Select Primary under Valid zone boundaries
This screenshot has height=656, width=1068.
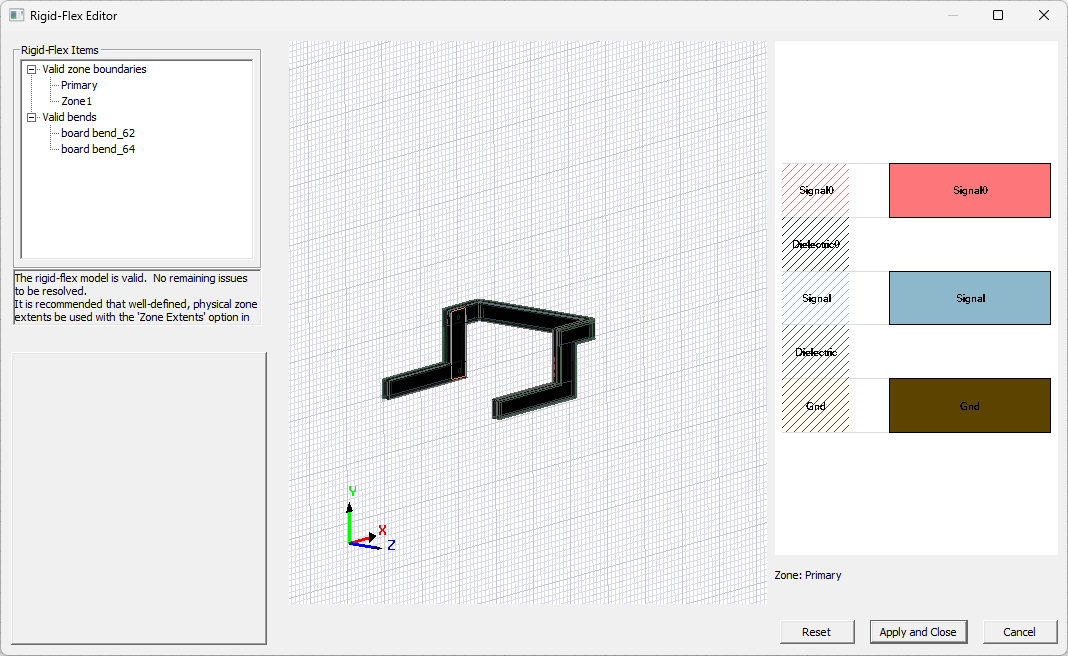click(80, 85)
